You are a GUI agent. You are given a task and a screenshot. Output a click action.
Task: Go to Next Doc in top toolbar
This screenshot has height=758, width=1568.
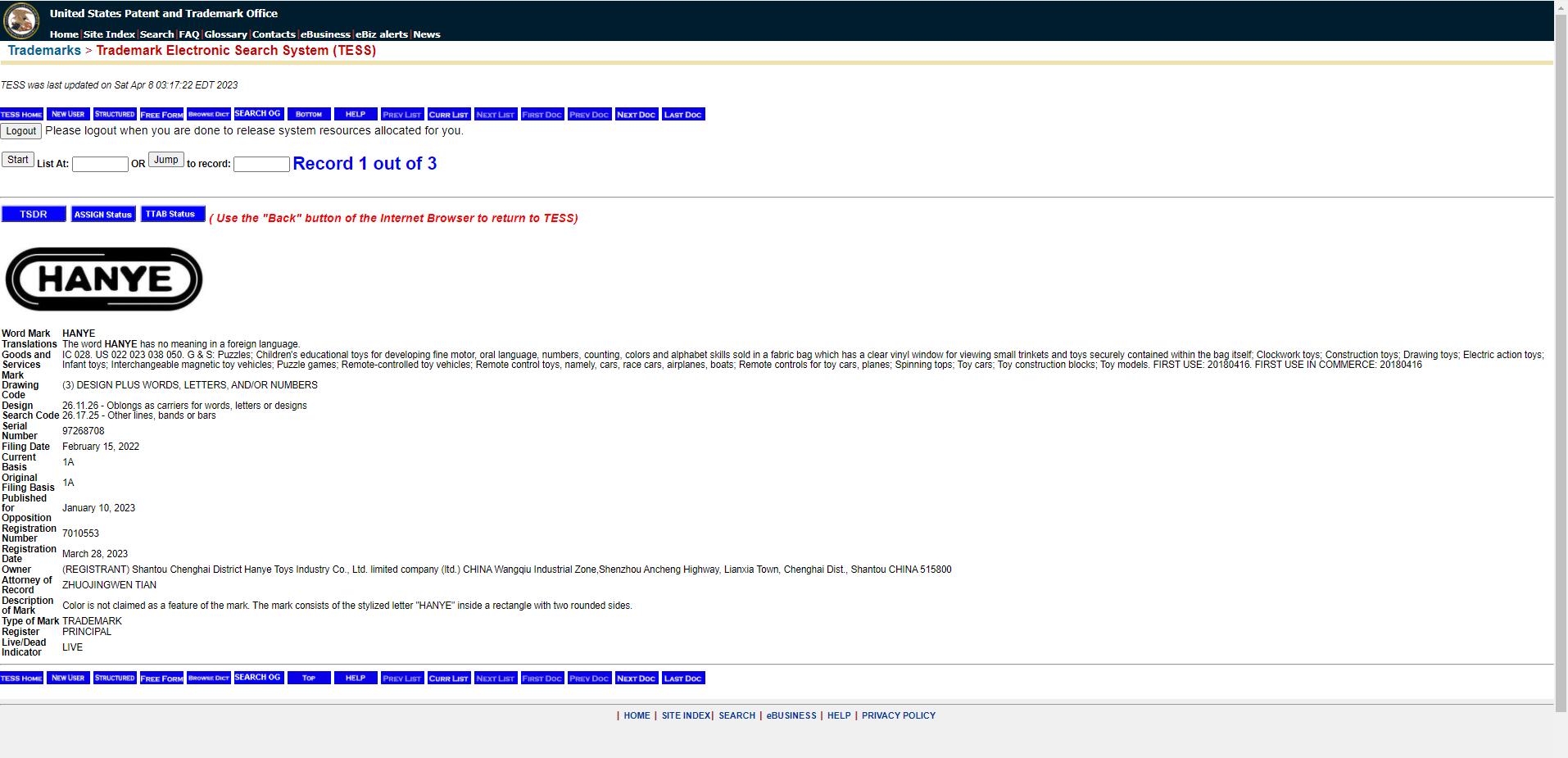point(636,114)
